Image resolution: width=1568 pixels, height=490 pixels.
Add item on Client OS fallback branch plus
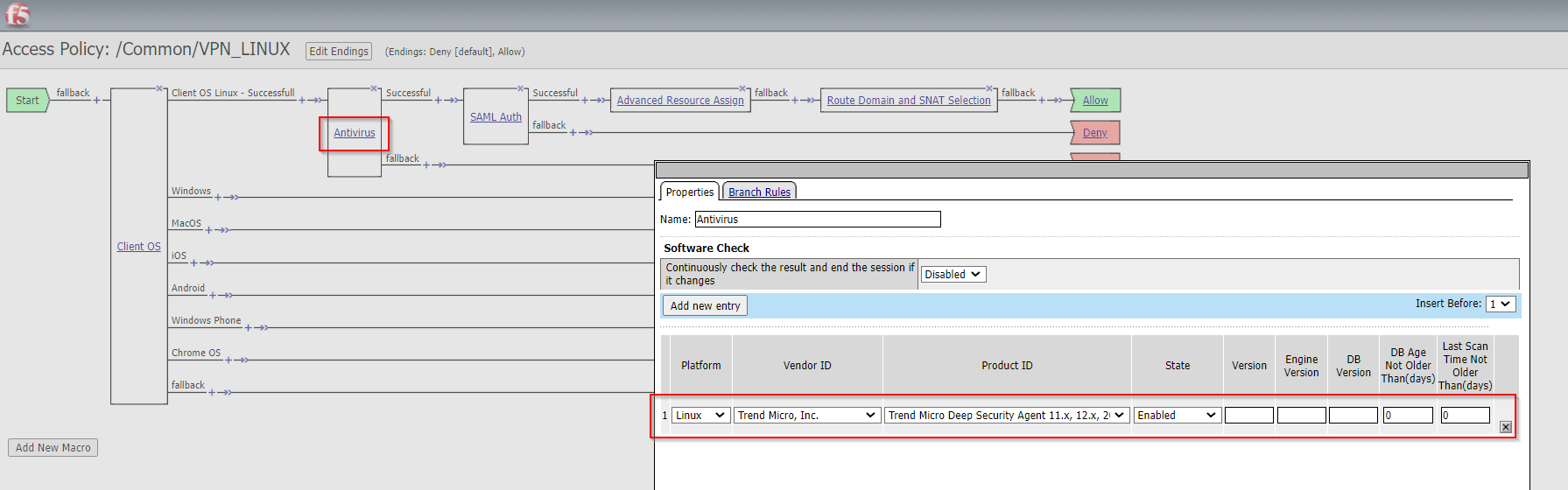211,392
